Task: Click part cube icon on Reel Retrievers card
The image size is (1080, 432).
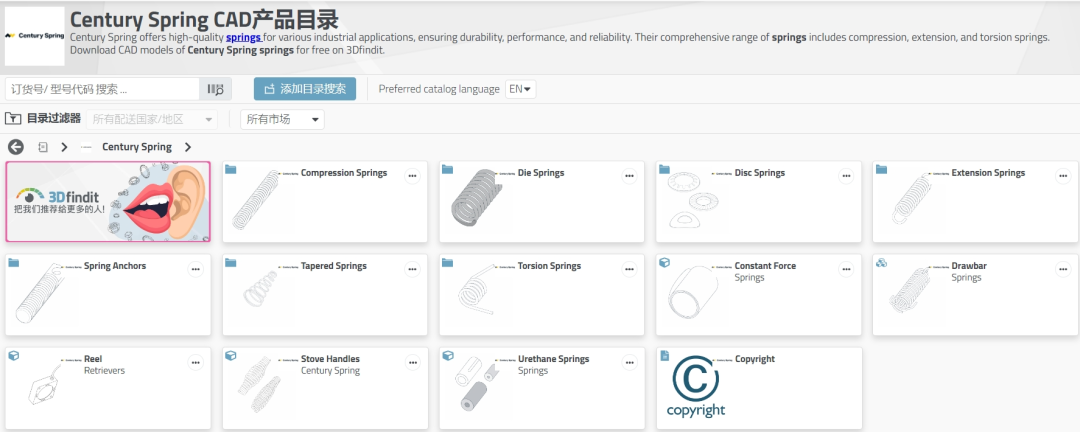Action: point(14,356)
